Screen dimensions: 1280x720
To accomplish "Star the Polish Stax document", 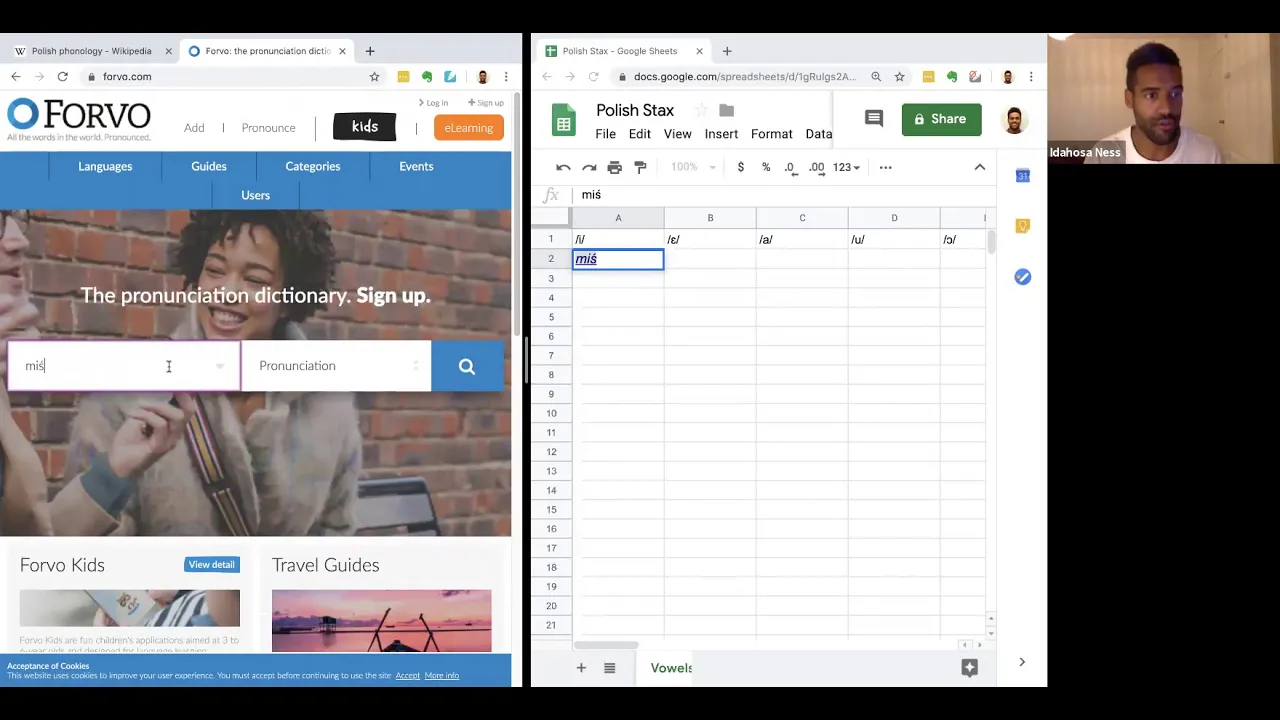I will tap(701, 110).
